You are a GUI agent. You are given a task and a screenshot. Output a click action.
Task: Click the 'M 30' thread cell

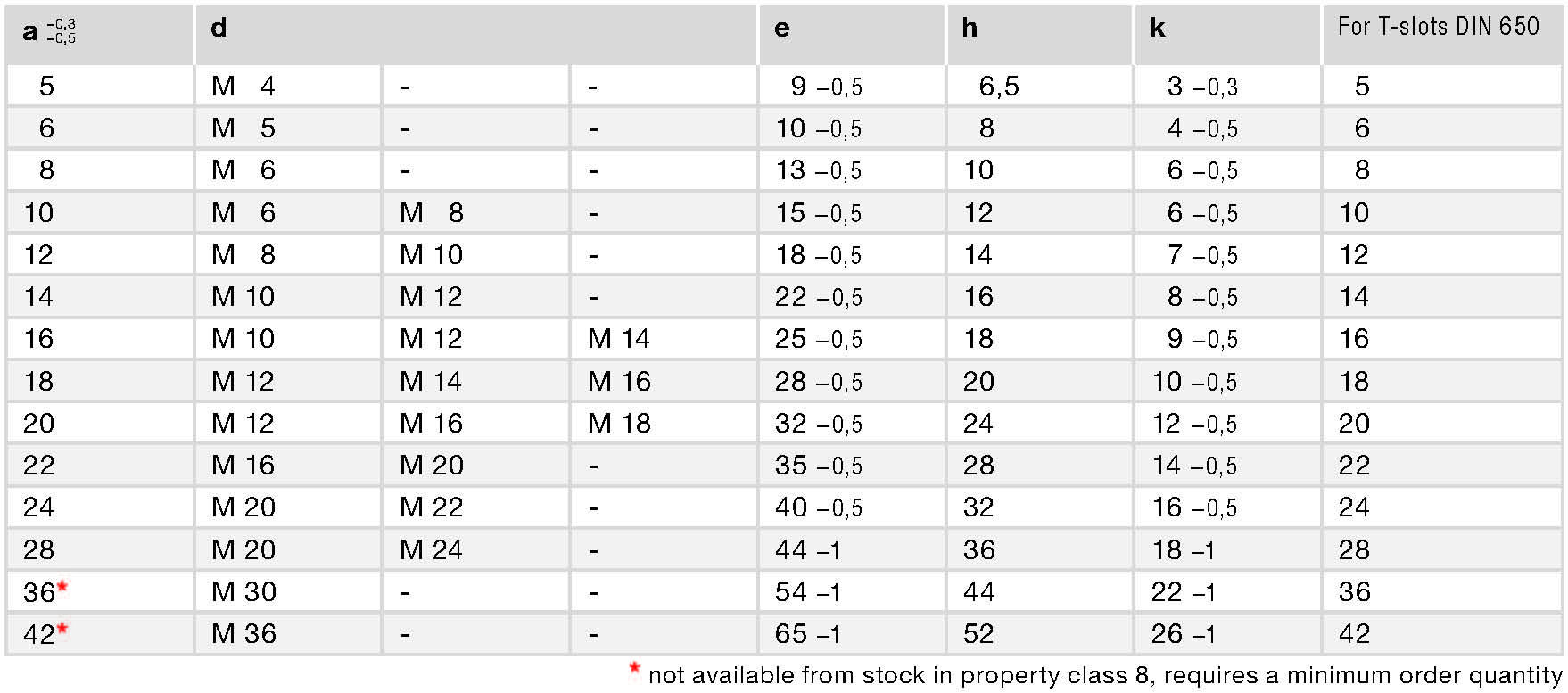243,592
